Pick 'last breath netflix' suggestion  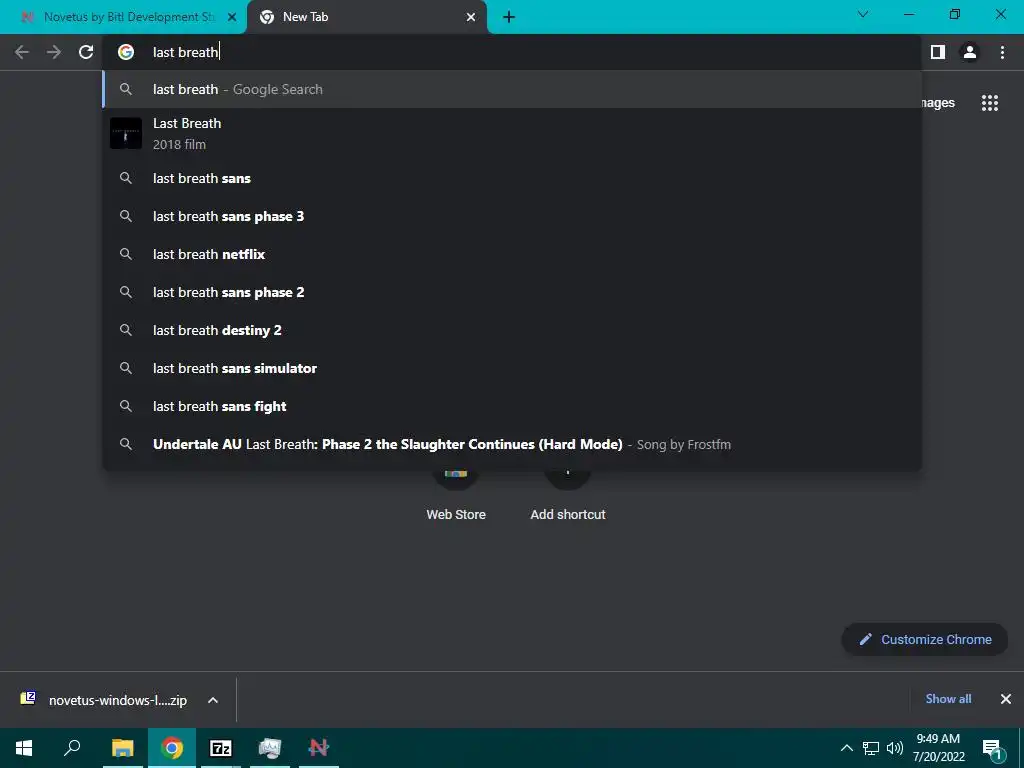coord(512,254)
